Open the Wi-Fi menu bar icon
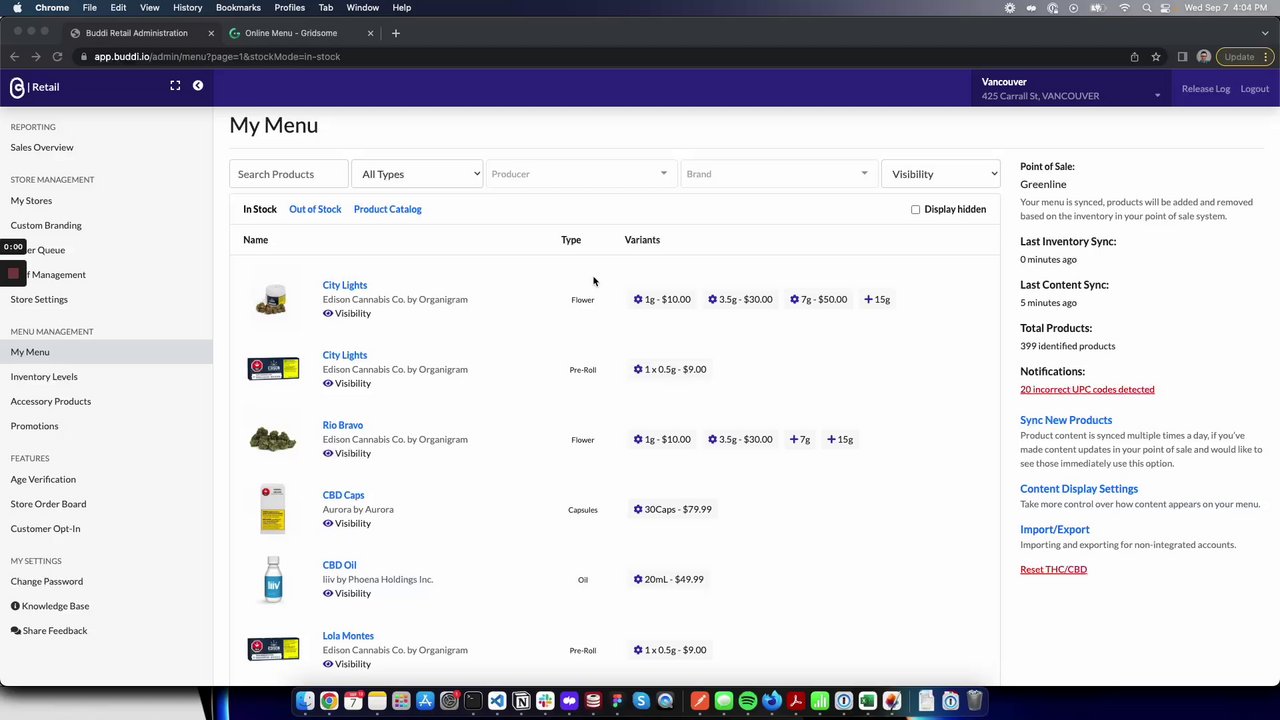Screen dimensions: 1280x720 point(1124,8)
